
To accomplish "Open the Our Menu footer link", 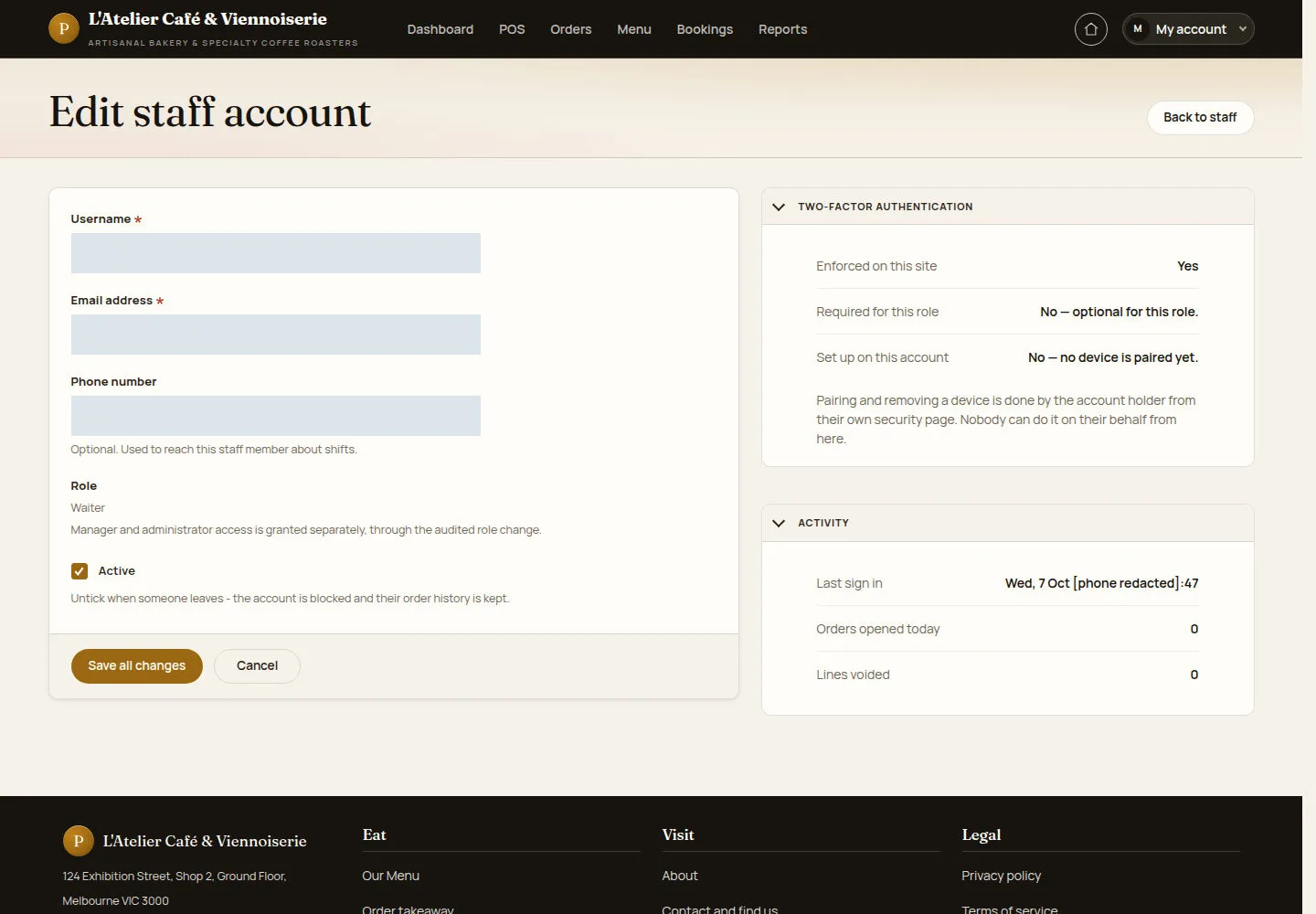I will (391, 876).
